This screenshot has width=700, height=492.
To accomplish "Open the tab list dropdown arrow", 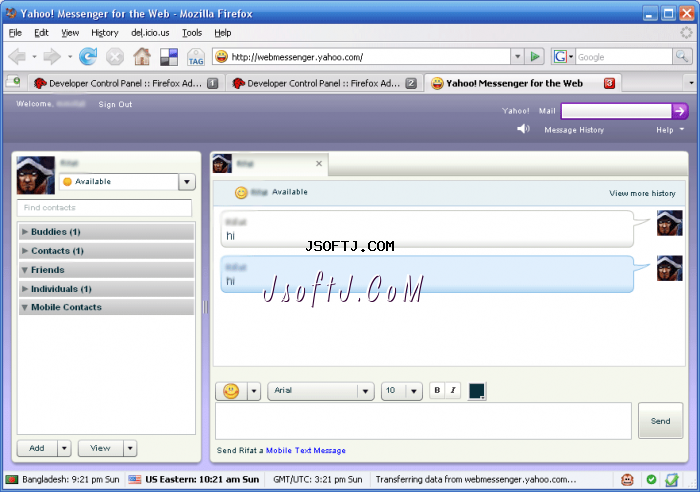I will click(691, 83).
